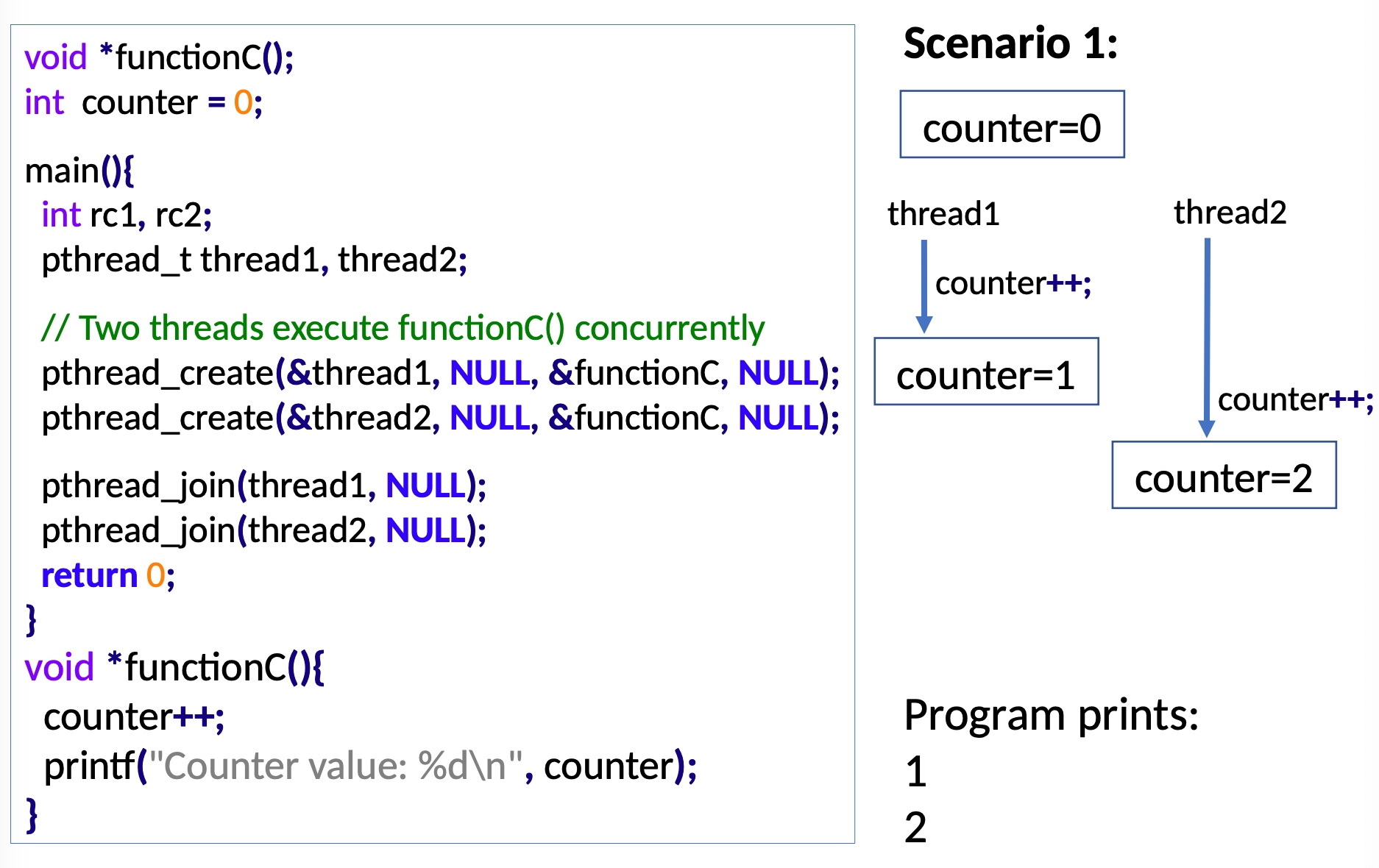
Task: Click the "Scenario 1:" heading
Action: pyautogui.click(x=1010, y=43)
